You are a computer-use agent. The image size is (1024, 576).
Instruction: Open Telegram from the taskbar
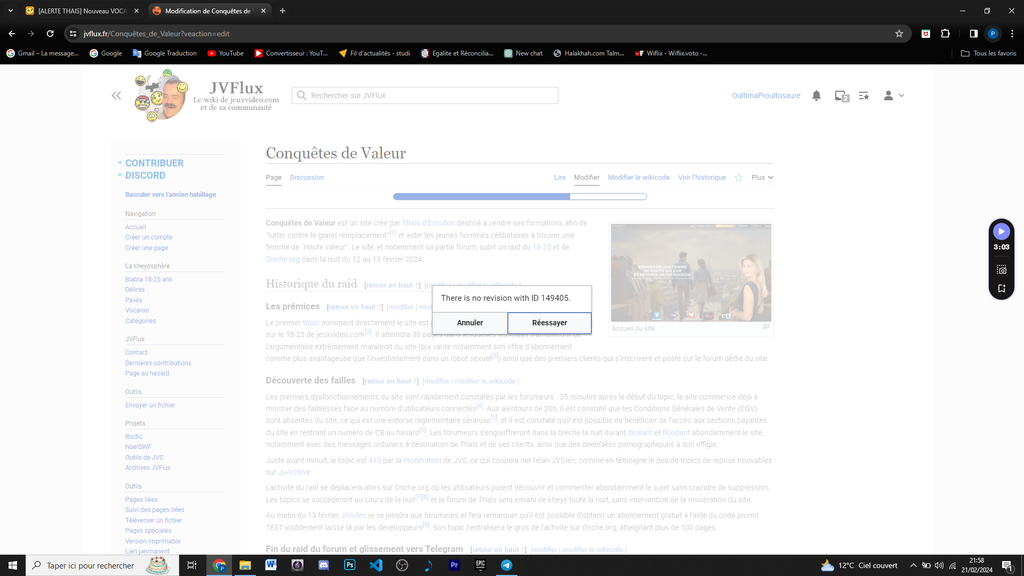506,565
